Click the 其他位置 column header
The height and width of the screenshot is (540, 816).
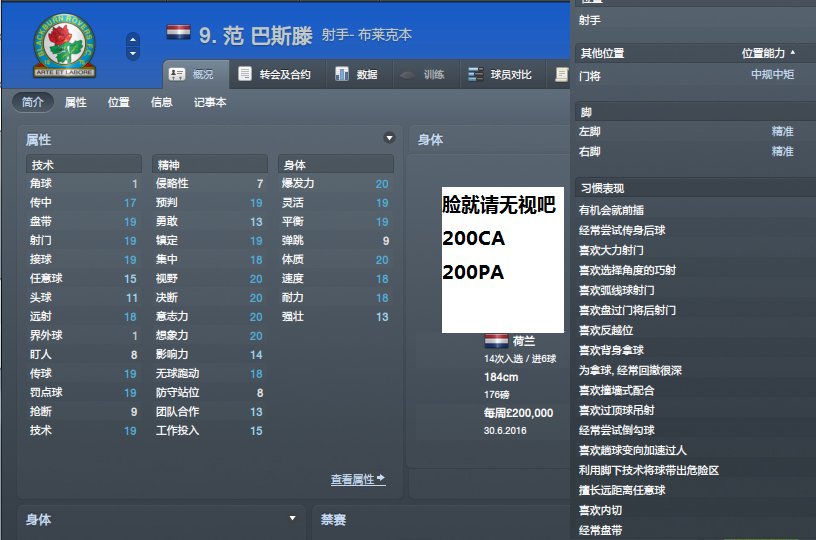click(602, 53)
